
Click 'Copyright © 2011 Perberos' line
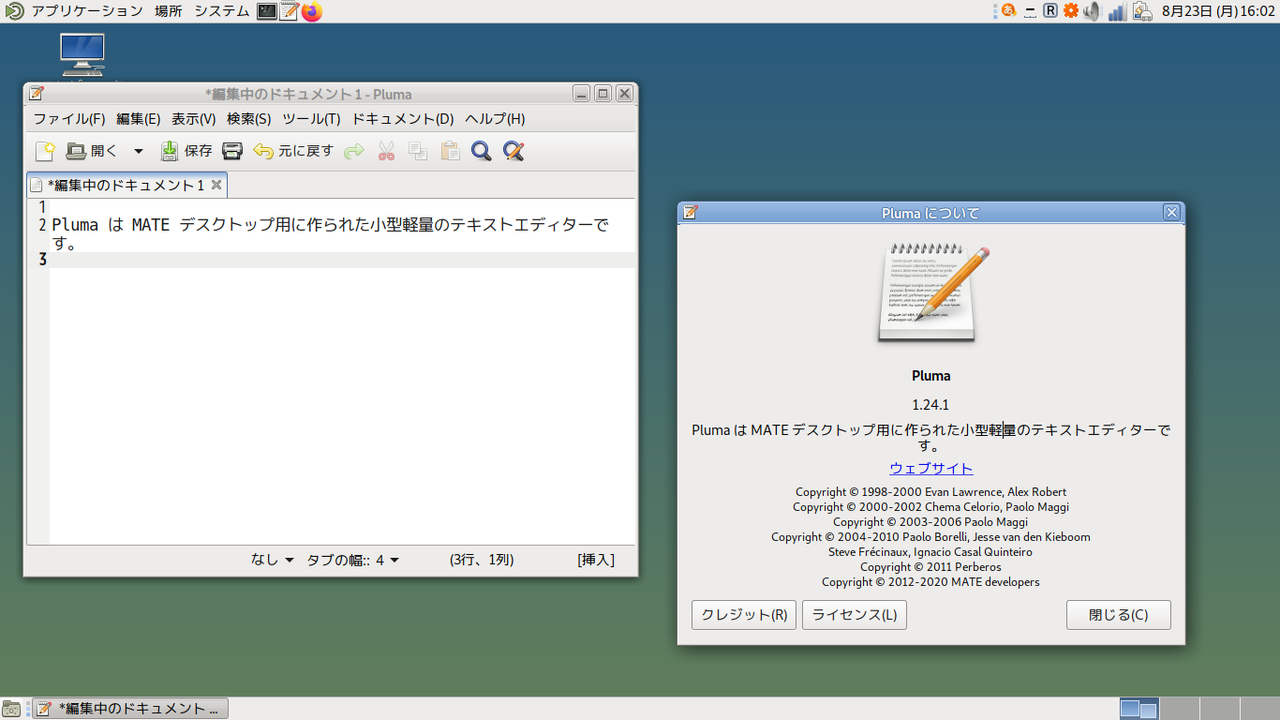[x=931, y=567]
